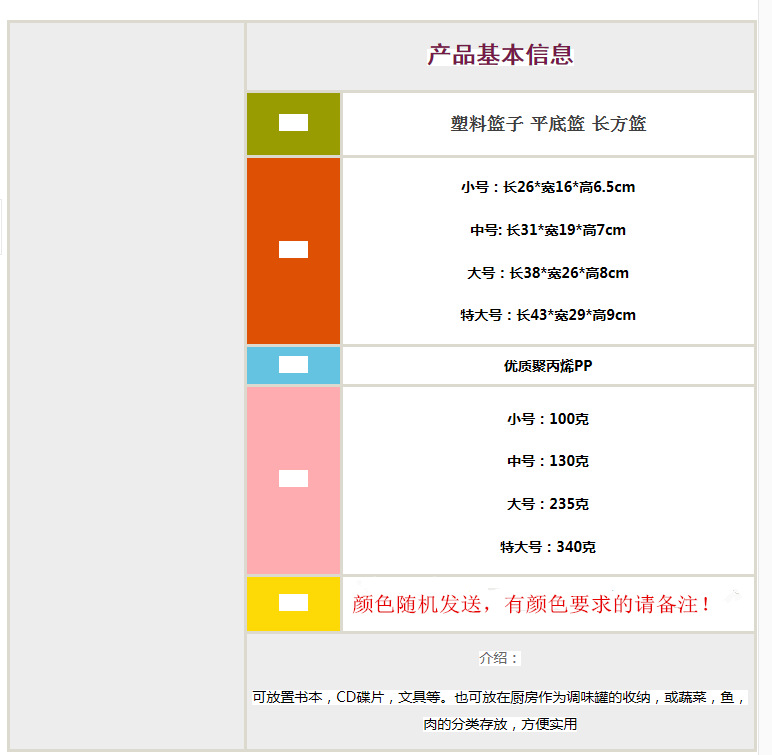Screen dimensions: 772x755
Task: Click the orange-red color block
Action: pyautogui.click(x=293, y=251)
